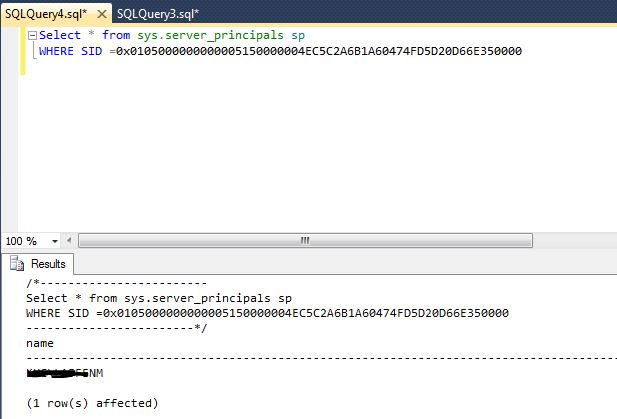The image size is (617, 419).
Task: Click the Results tab grid icon
Action: pos(17,264)
